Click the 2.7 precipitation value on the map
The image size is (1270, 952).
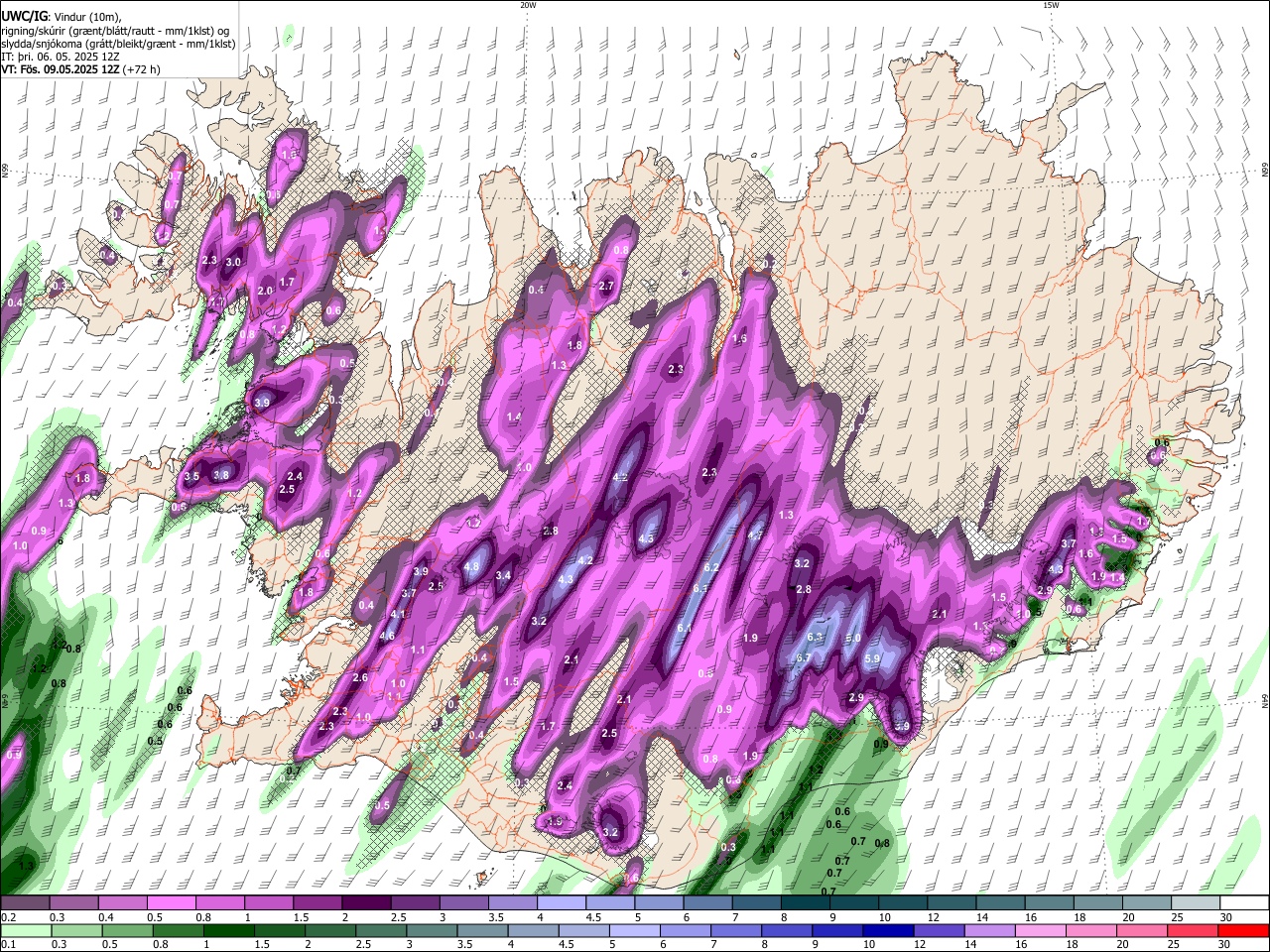[607, 286]
